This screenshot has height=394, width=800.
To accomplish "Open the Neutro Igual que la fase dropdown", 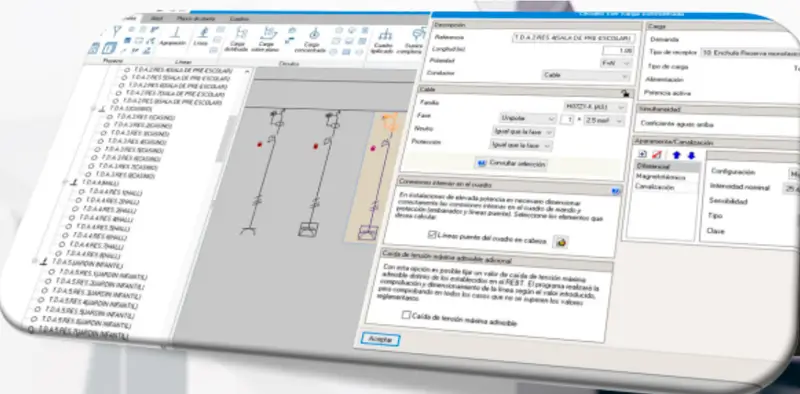I will tap(522, 132).
